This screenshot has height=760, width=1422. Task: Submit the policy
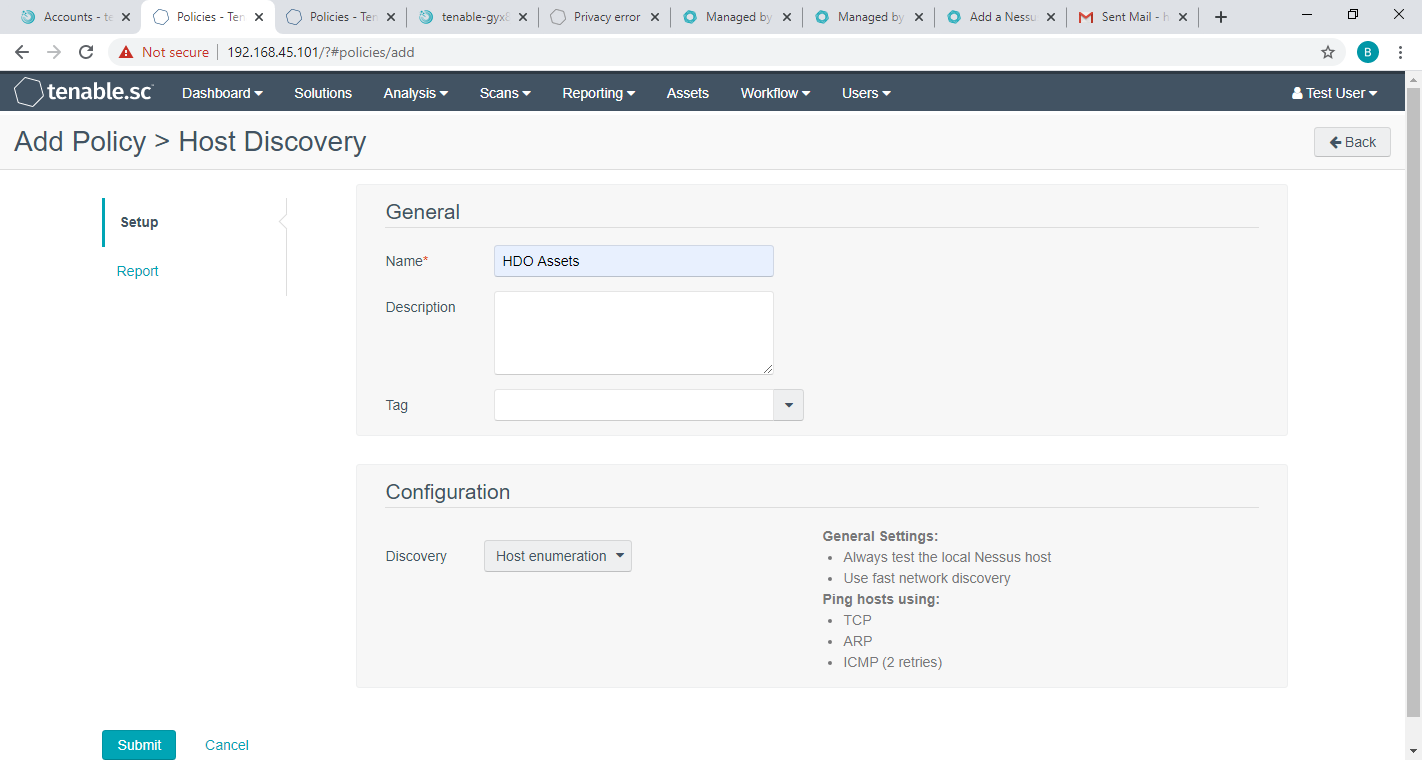[x=139, y=745]
